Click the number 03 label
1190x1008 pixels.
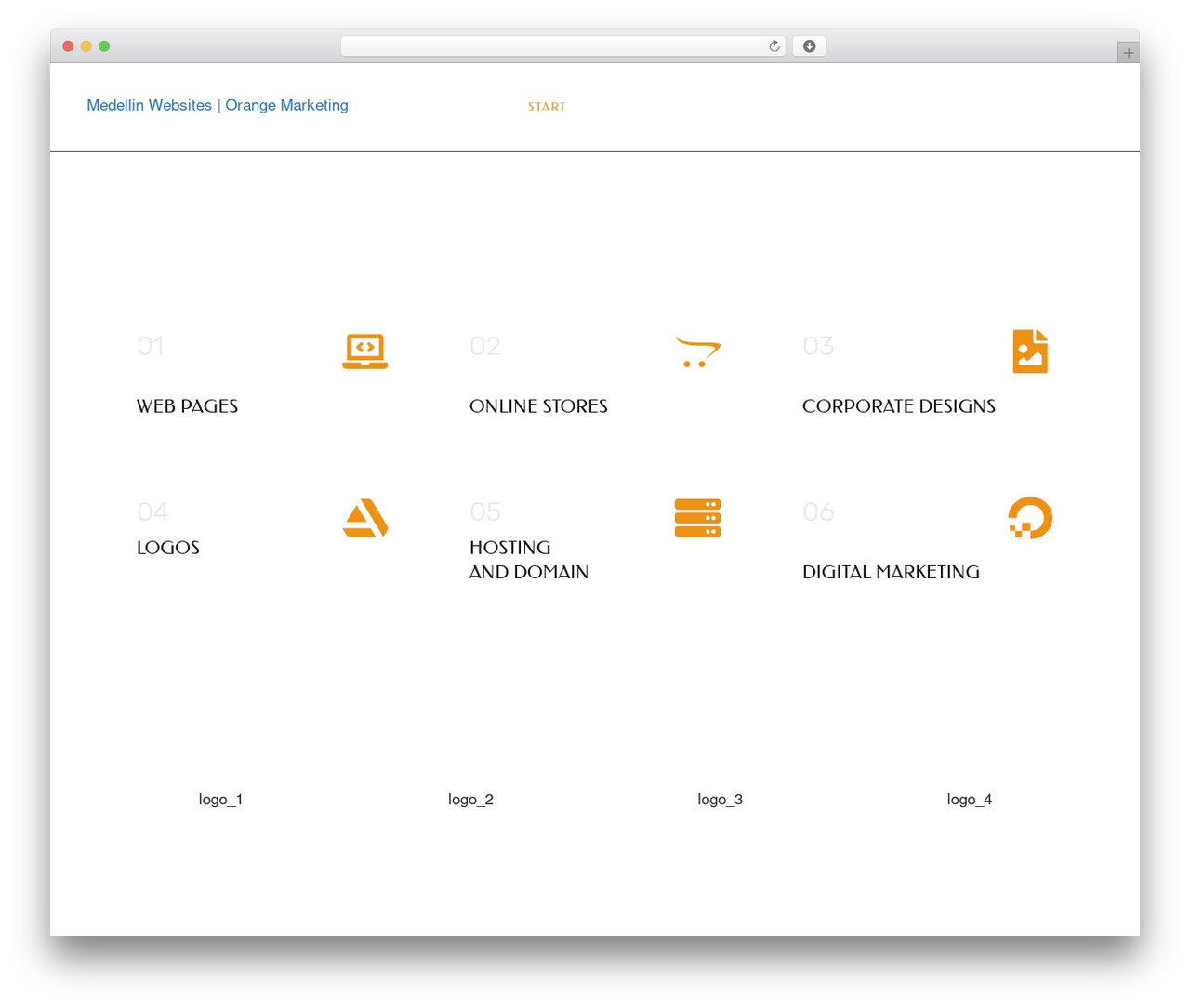[x=818, y=347]
